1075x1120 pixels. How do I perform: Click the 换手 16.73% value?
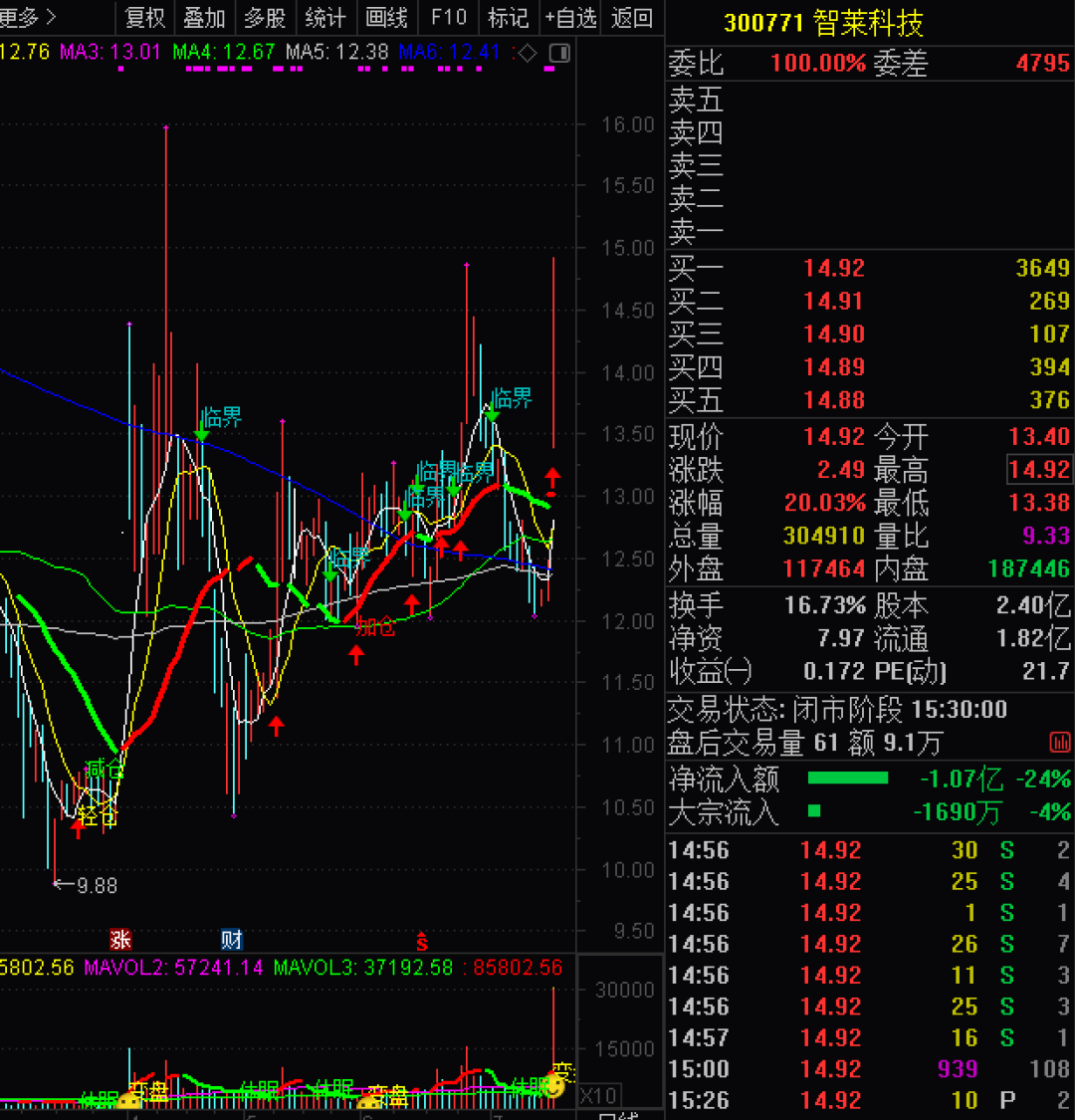825,605
